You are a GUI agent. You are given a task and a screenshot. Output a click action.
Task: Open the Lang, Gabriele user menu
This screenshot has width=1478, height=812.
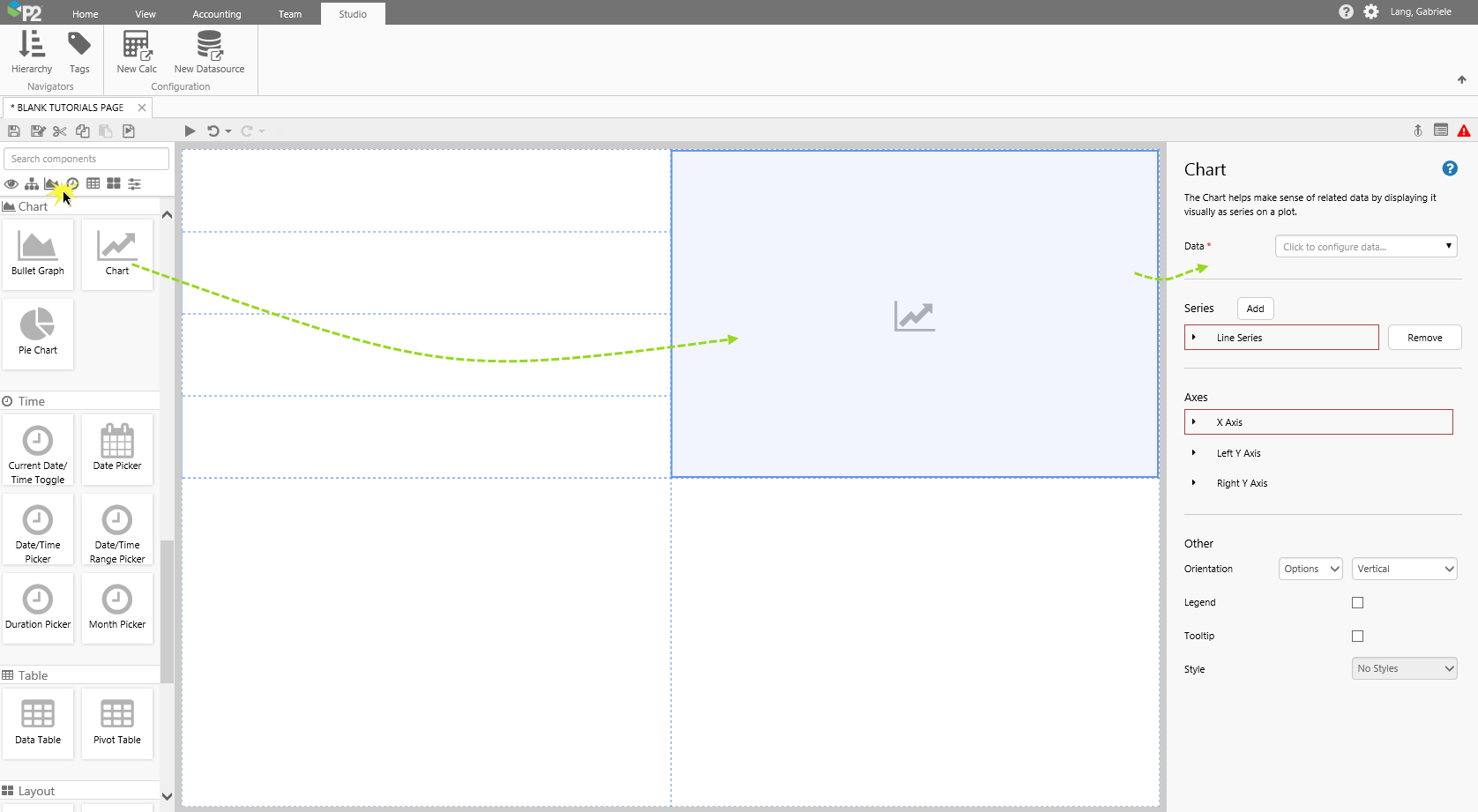1421,11
